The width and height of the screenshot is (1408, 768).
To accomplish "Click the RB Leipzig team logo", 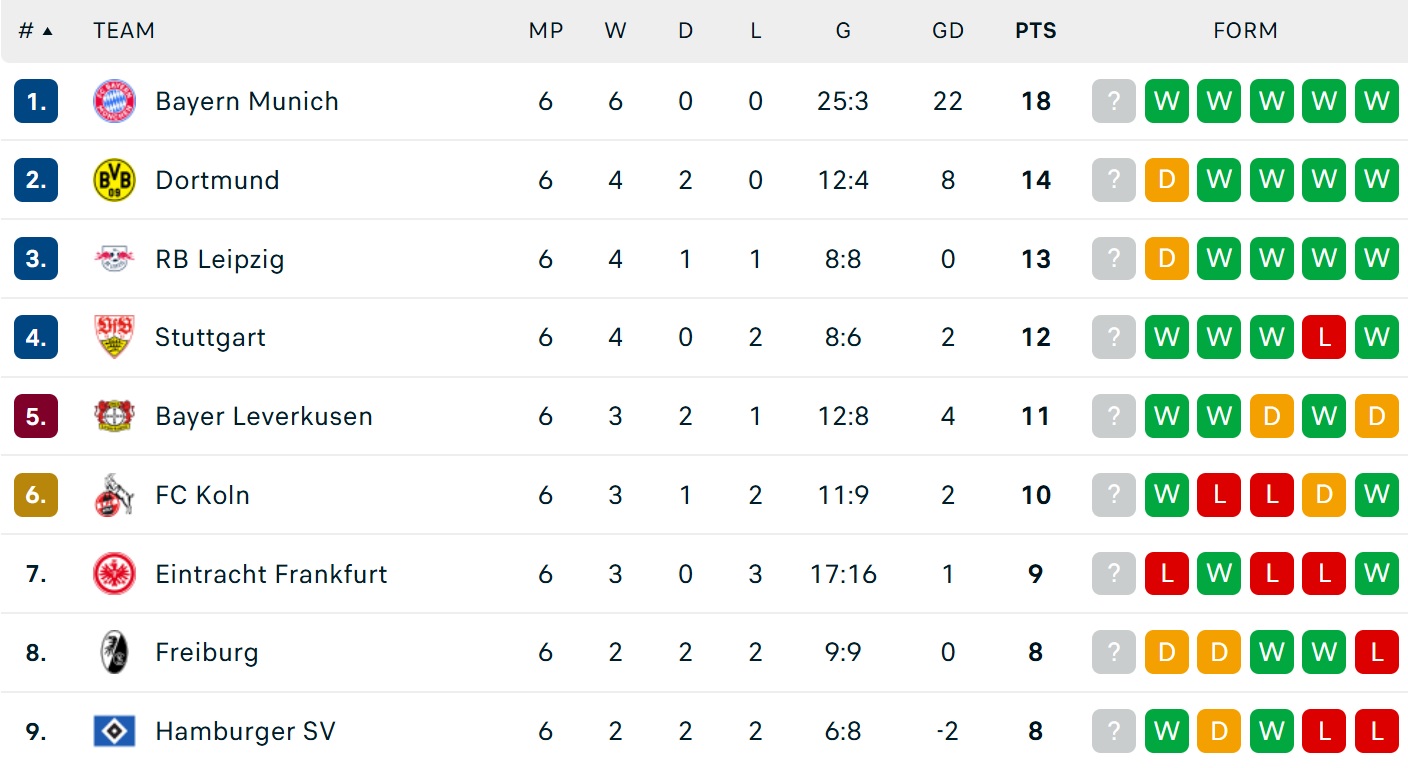I will pyautogui.click(x=114, y=259).
